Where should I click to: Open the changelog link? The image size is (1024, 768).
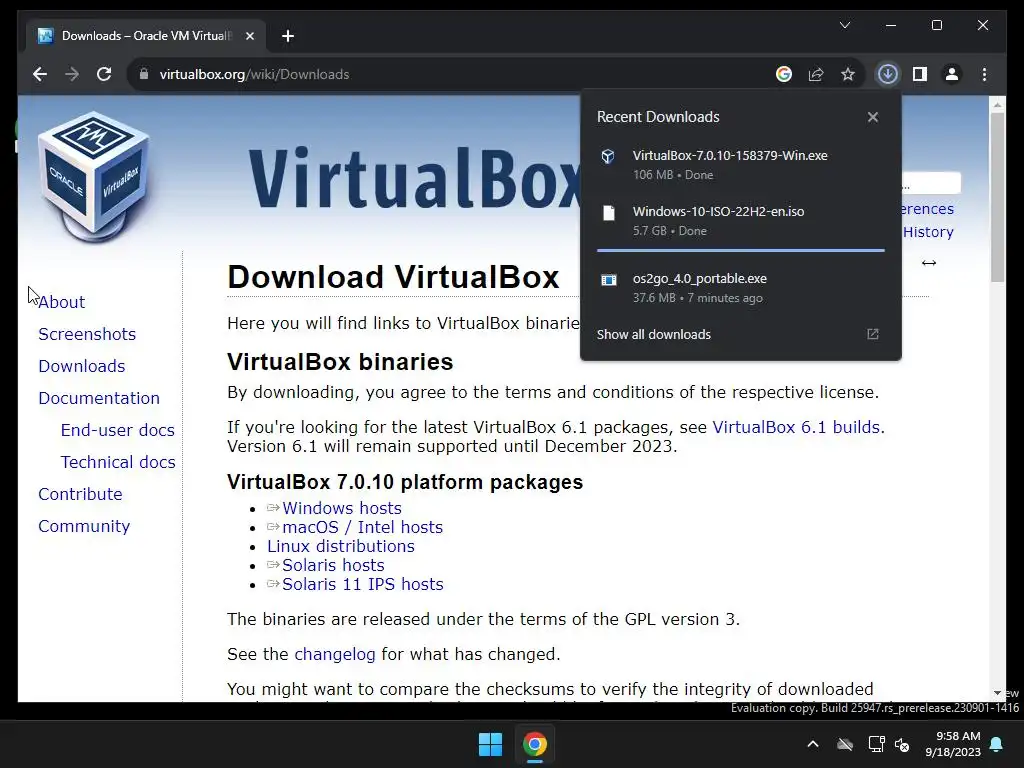(x=335, y=654)
